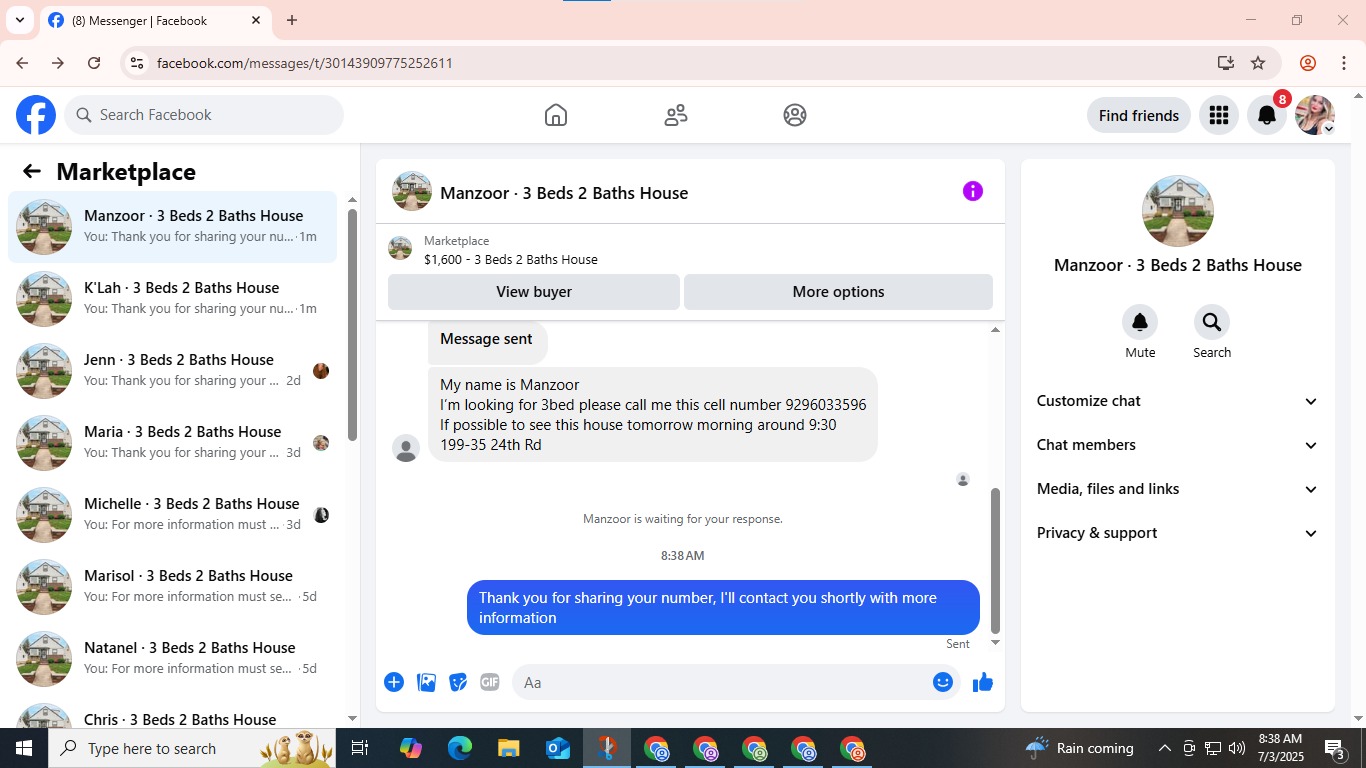Open the account profile picture menu
This screenshot has width=1366, height=768.
click(1315, 115)
